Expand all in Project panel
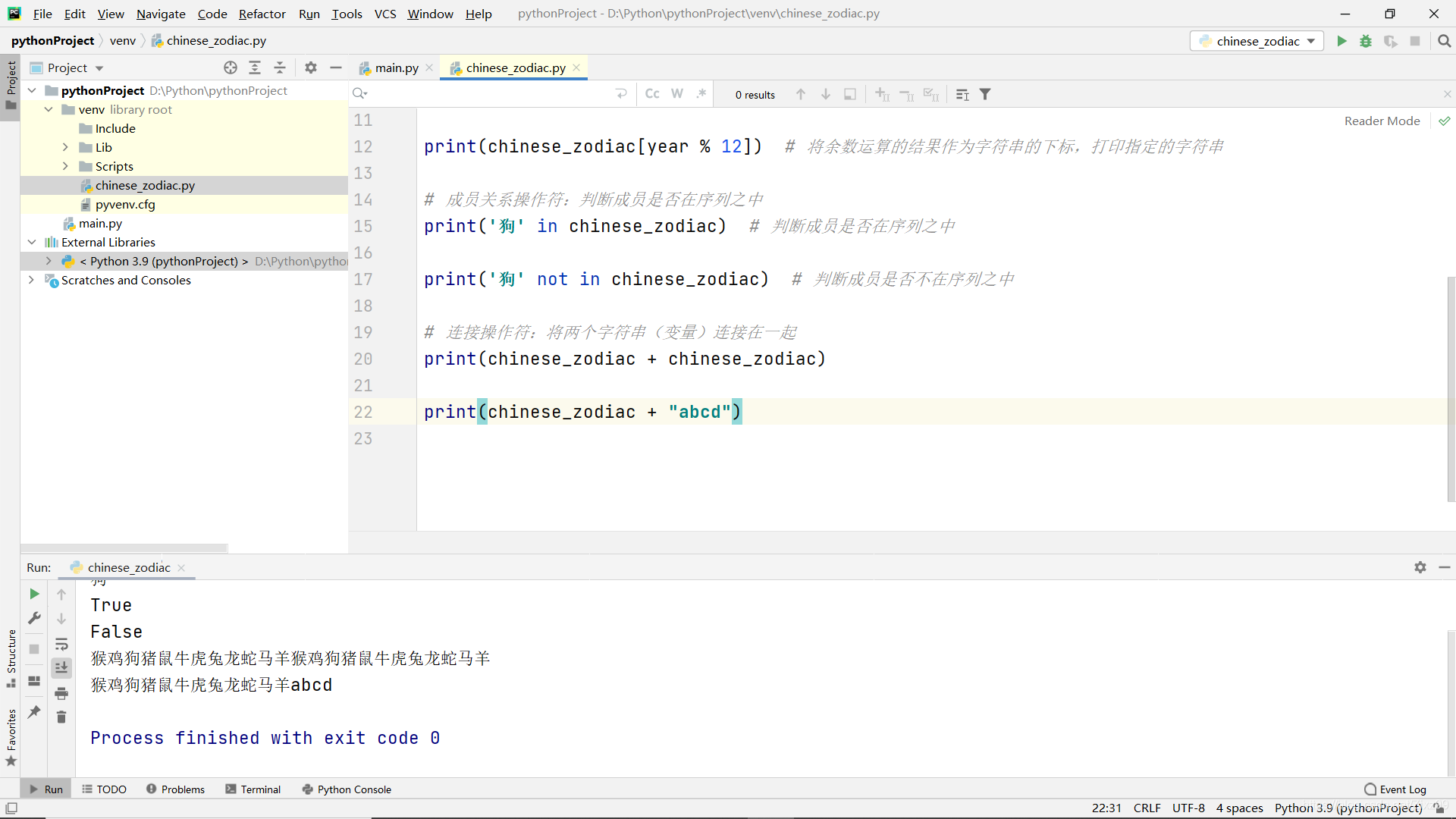This screenshot has width=1456, height=819. click(x=255, y=67)
